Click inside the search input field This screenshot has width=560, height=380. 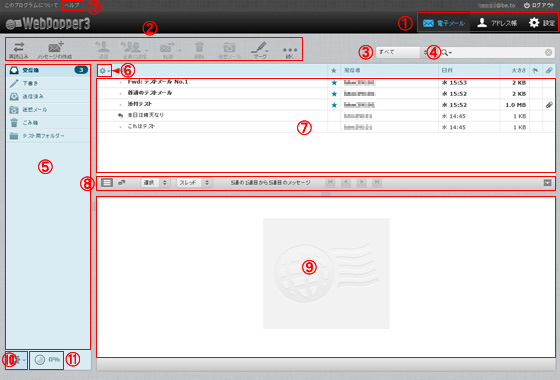click(x=498, y=52)
